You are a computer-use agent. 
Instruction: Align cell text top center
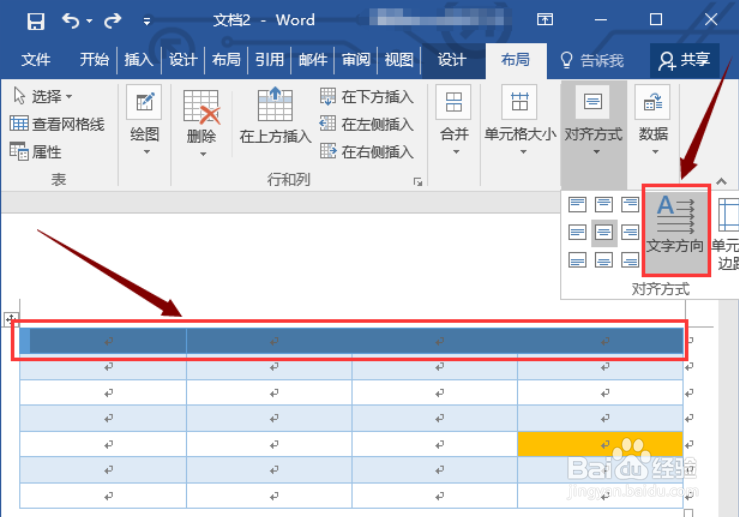click(x=604, y=205)
